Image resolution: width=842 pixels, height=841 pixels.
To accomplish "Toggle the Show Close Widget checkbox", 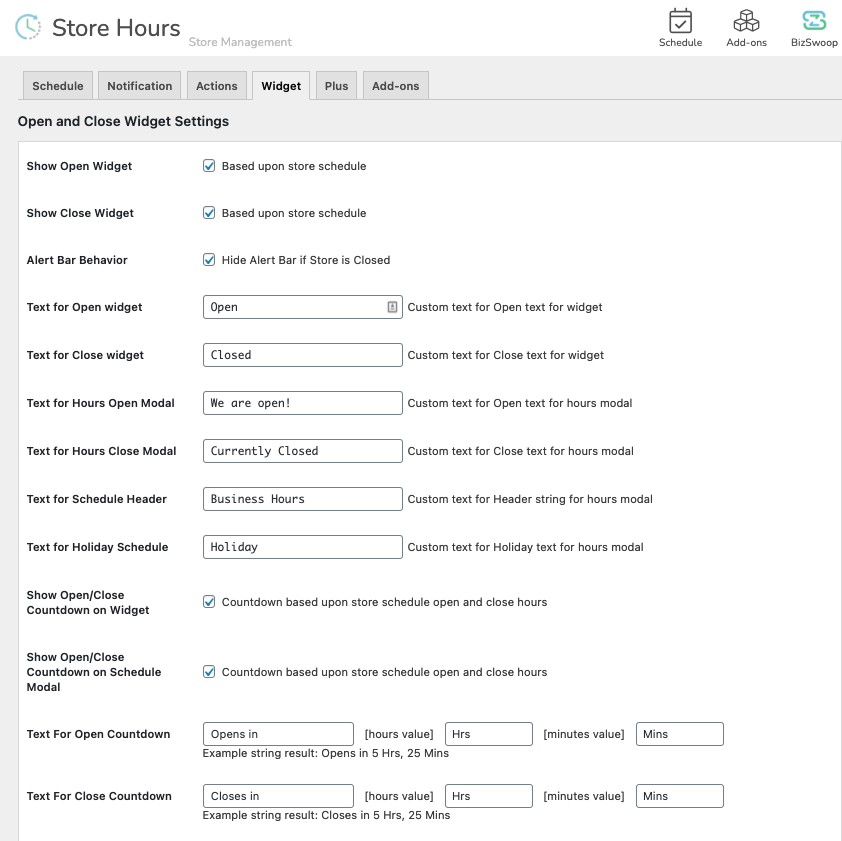I will 209,213.
